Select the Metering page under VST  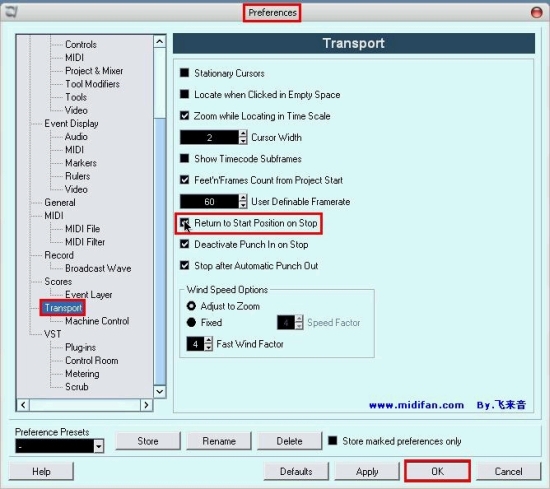point(82,374)
